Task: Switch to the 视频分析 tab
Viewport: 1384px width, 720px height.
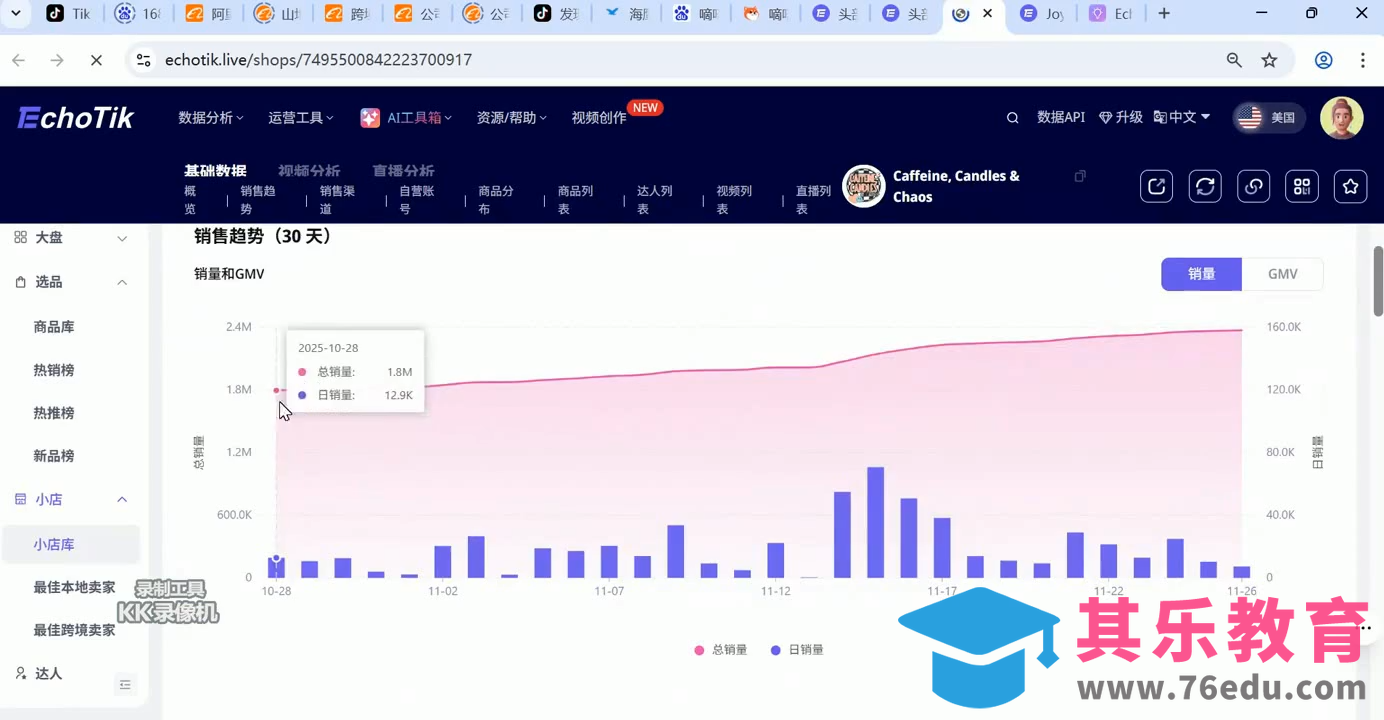Action: tap(310, 170)
